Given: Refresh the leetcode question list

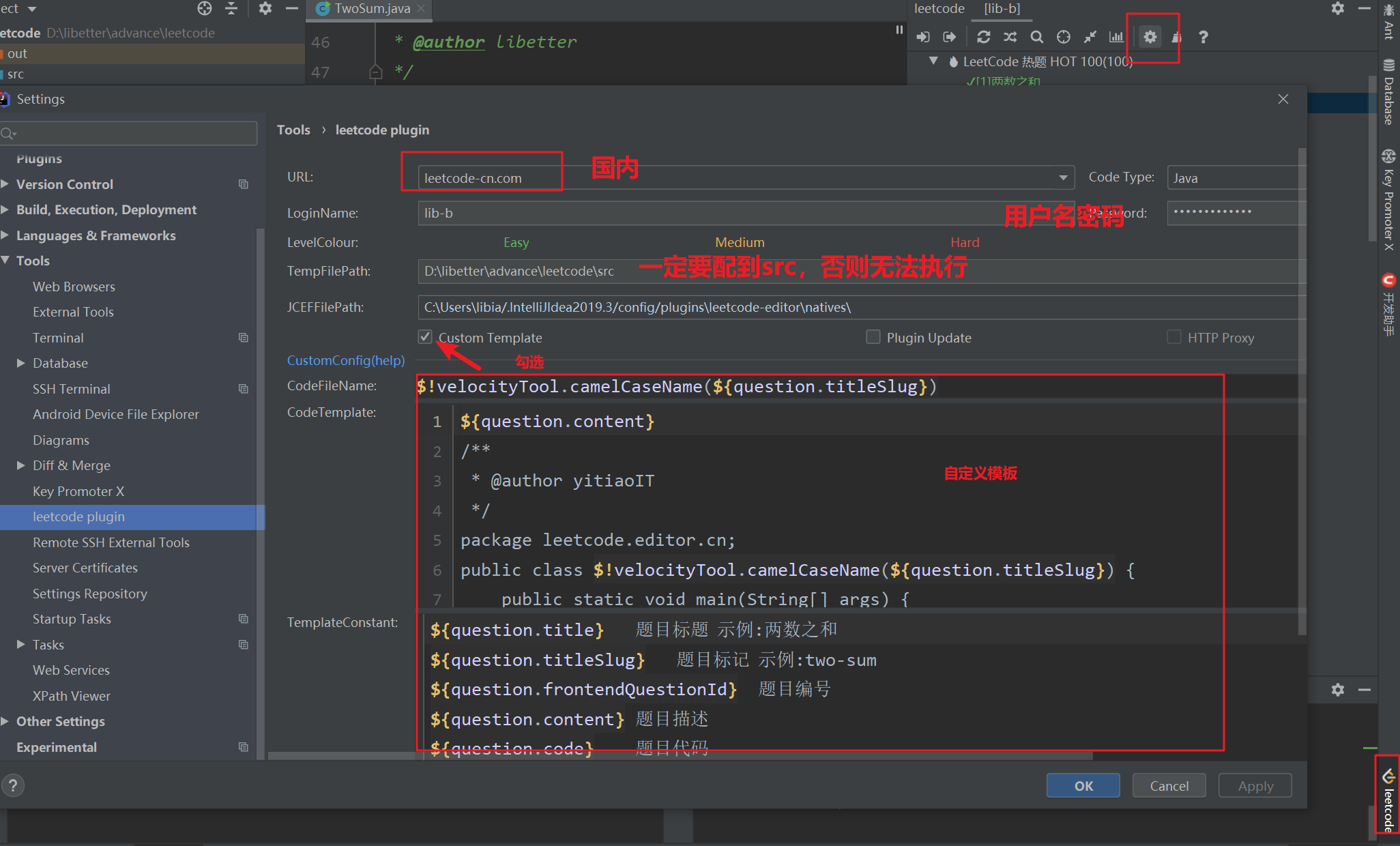Looking at the screenshot, I should click(983, 37).
